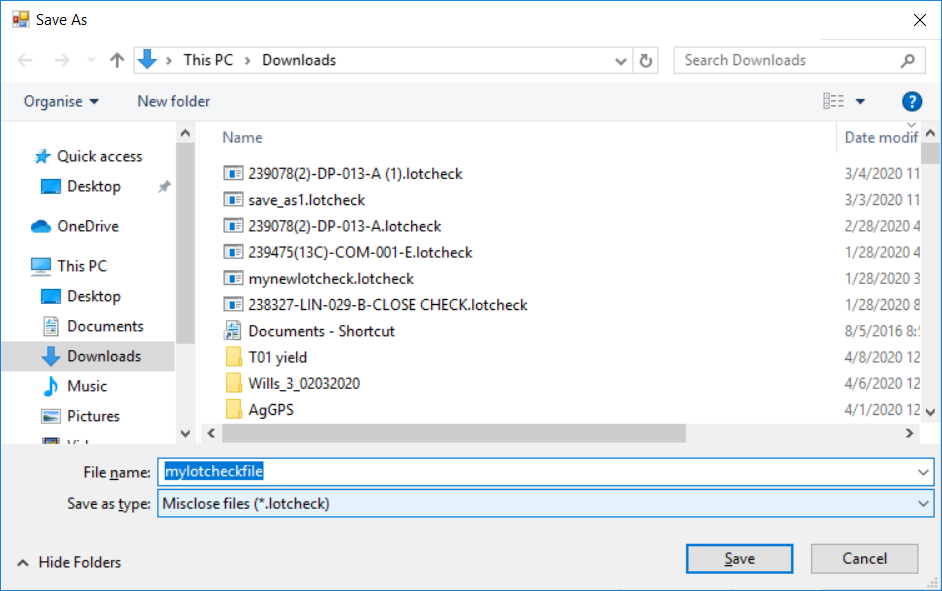This screenshot has width=942, height=591.
Task: Expand the Save as type combo box
Action: (x=924, y=504)
